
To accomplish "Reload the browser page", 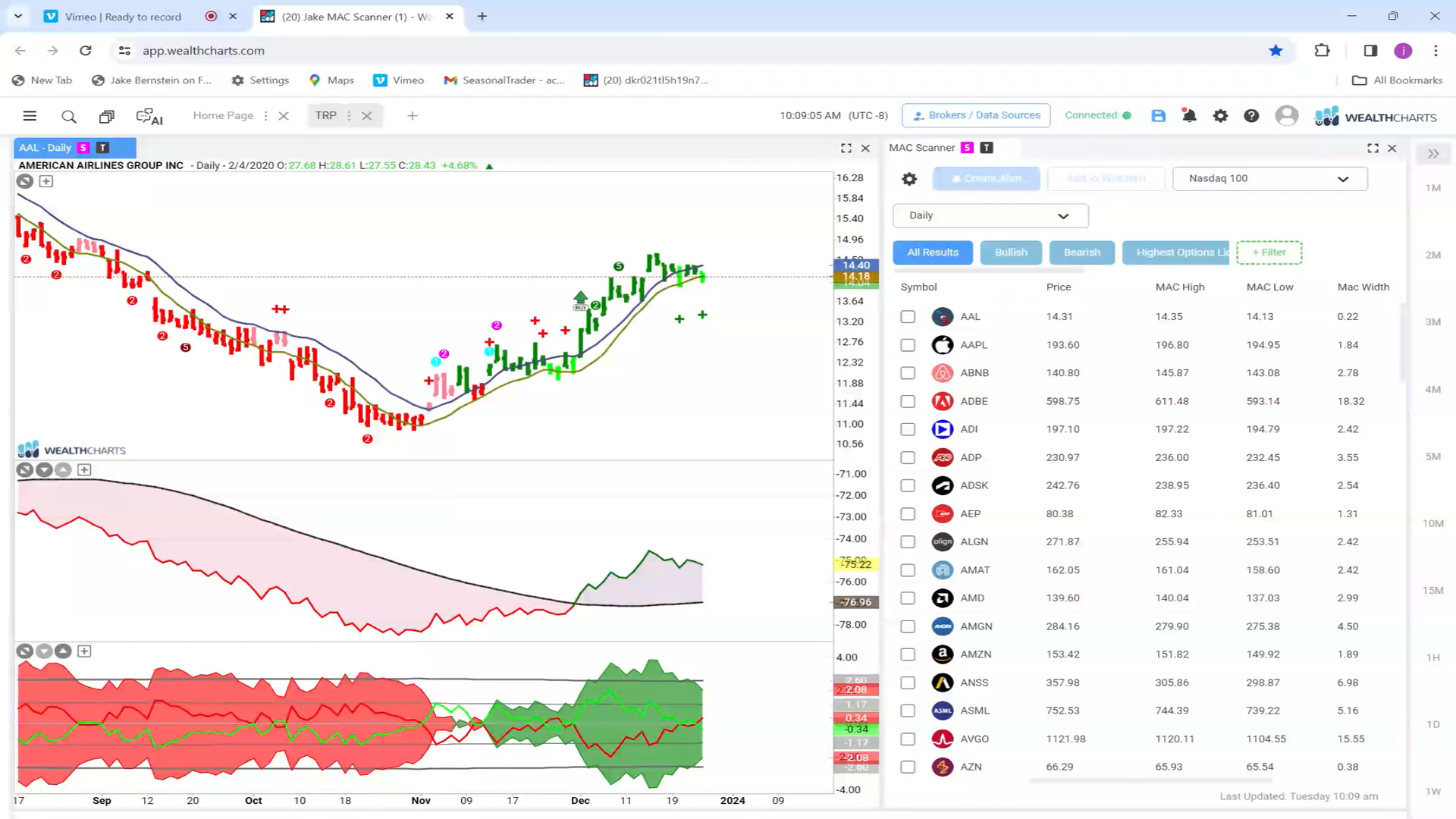I will [x=86, y=50].
